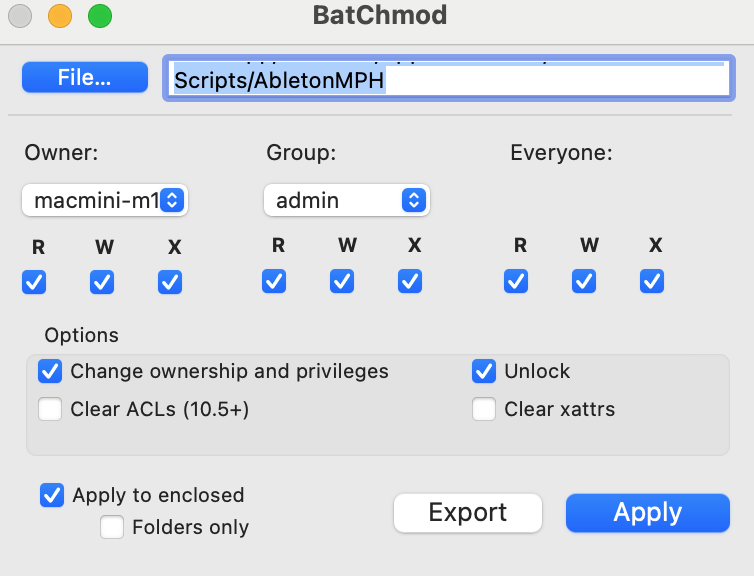The image size is (754, 576).
Task: Uncheck Owner read permission checkbox
Action: 34,282
